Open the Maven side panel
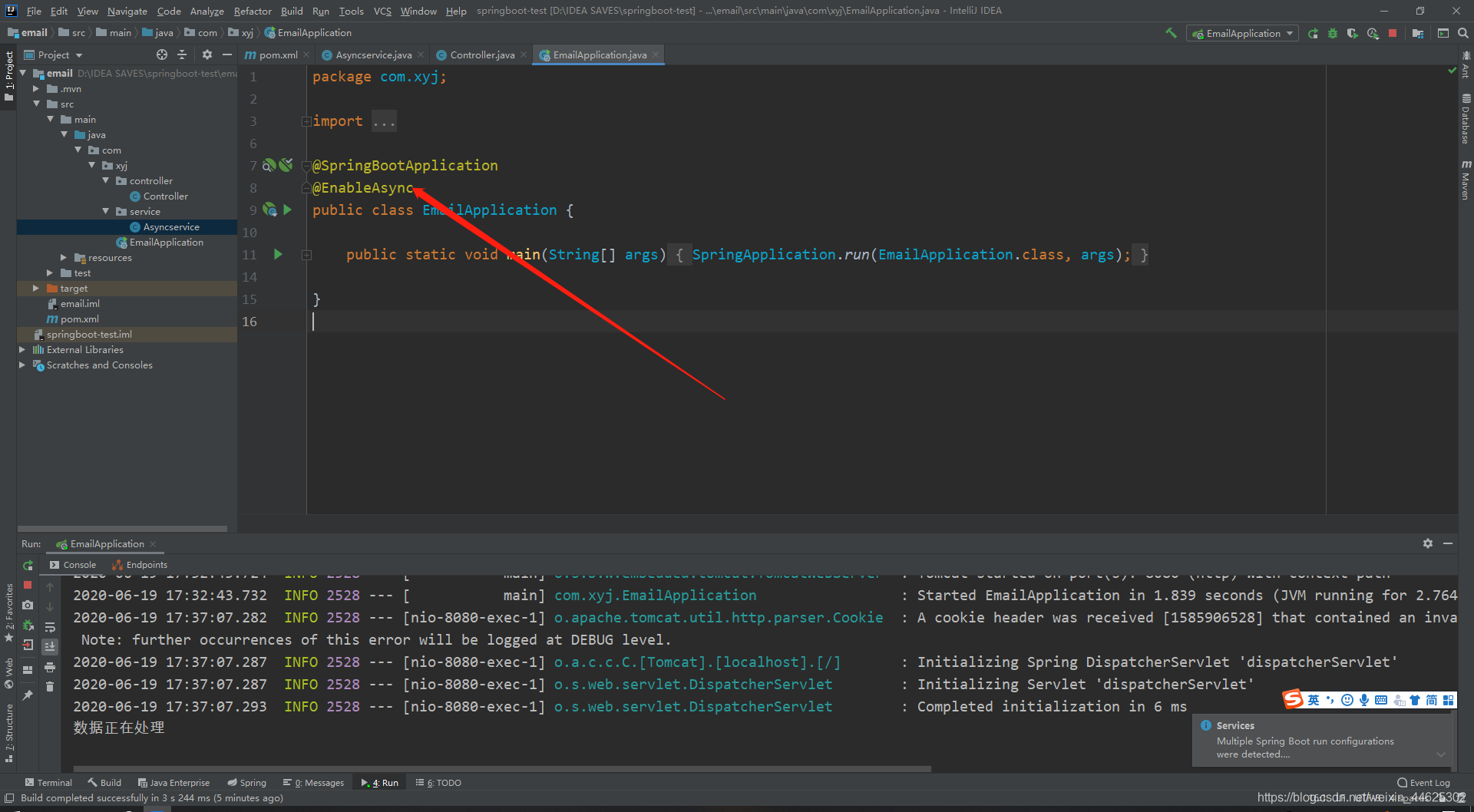Viewport: 1474px width, 812px height. 1466,180
